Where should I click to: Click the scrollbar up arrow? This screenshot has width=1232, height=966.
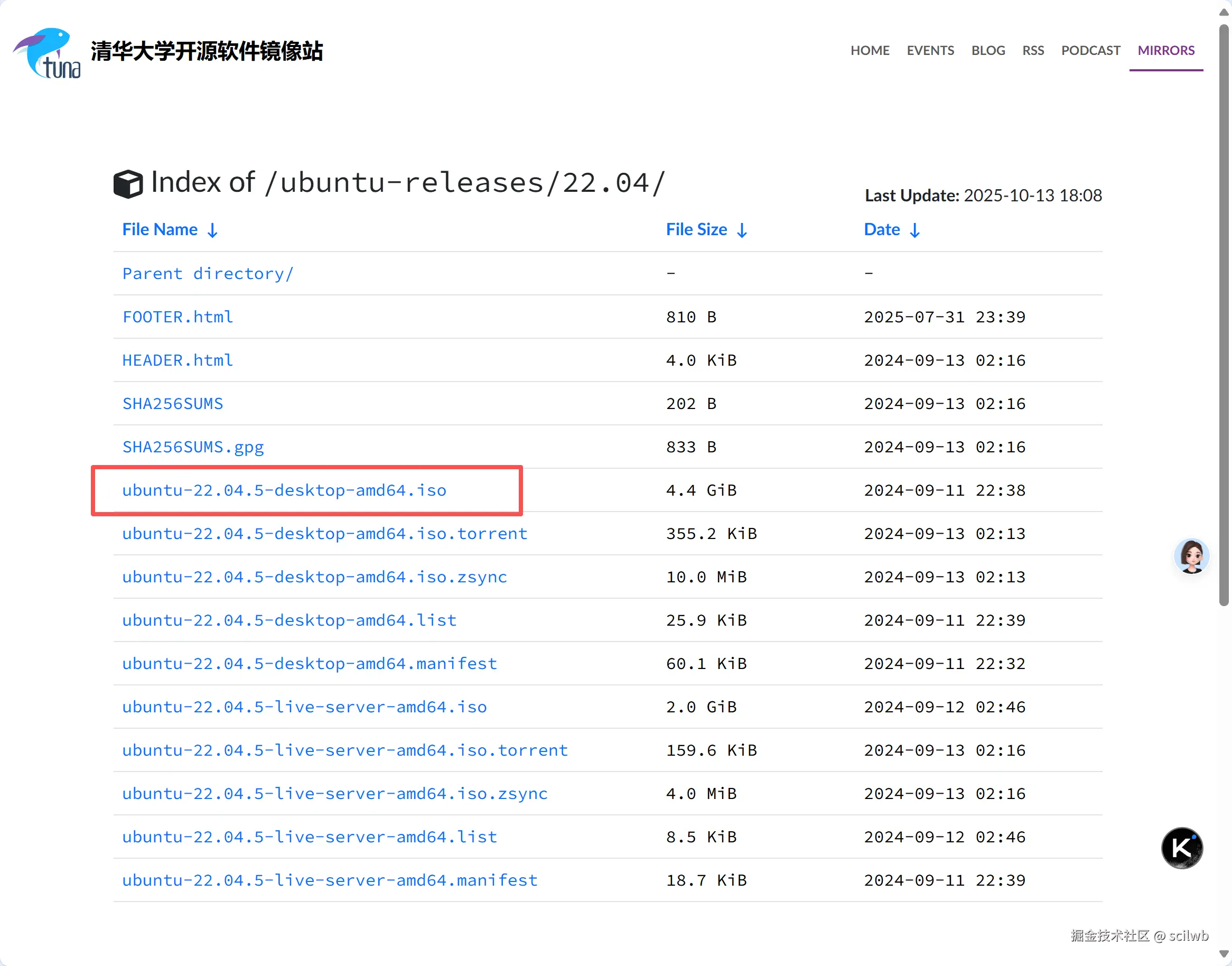click(1224, 13)
